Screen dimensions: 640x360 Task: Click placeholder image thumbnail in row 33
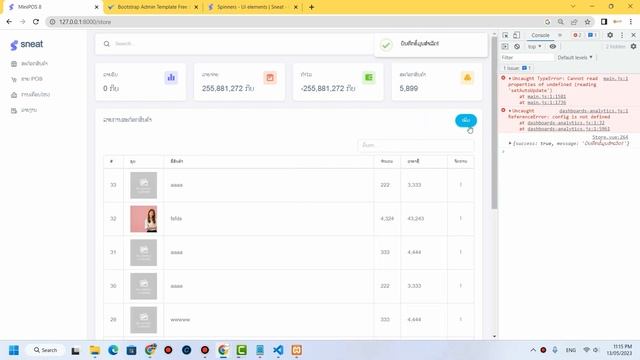(x=144, y=185)
